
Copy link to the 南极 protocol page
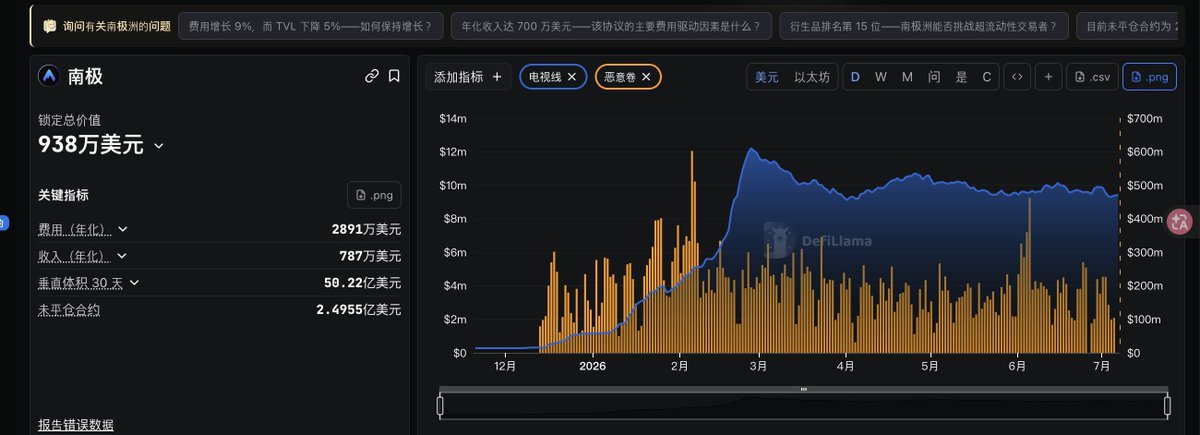click(x=372, y=76)
